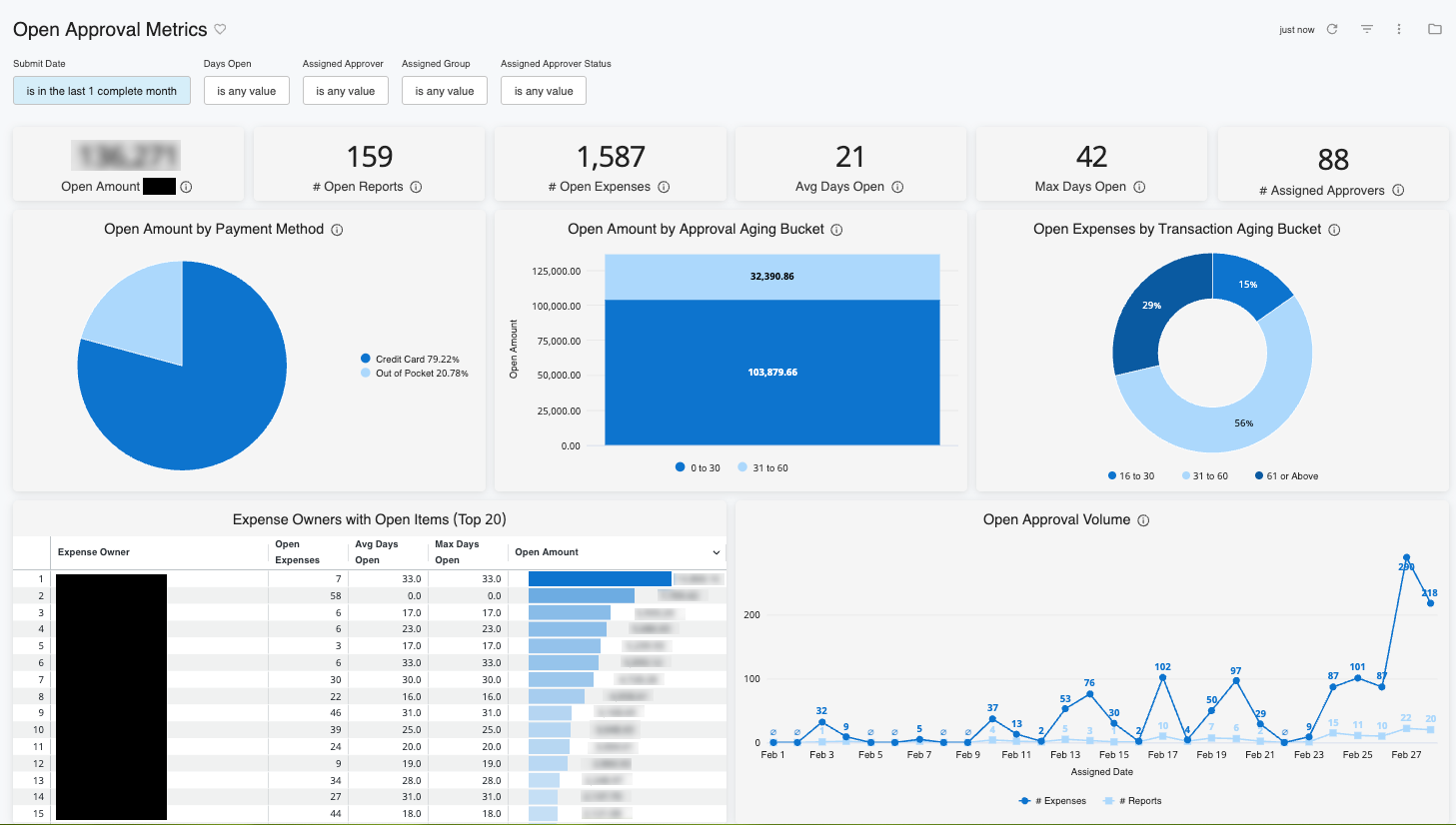Refresh the dashboard data
This screenshot has width=1456, height=825.
tap(1332, 29)
